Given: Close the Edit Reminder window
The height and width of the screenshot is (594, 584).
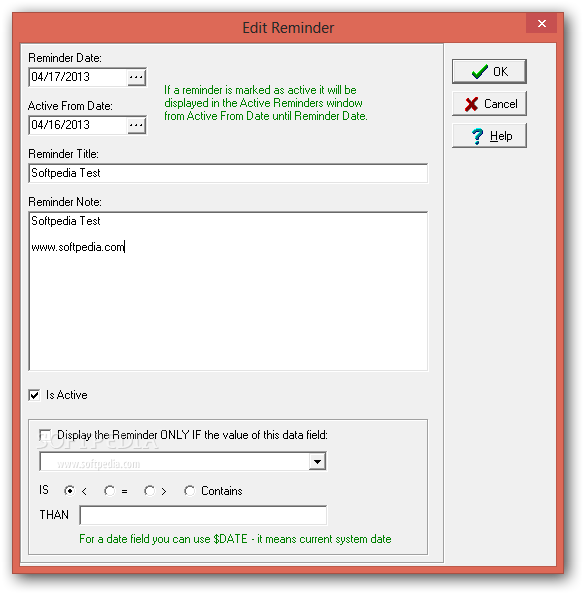Looking at the screenshot, I should [541, 23].
